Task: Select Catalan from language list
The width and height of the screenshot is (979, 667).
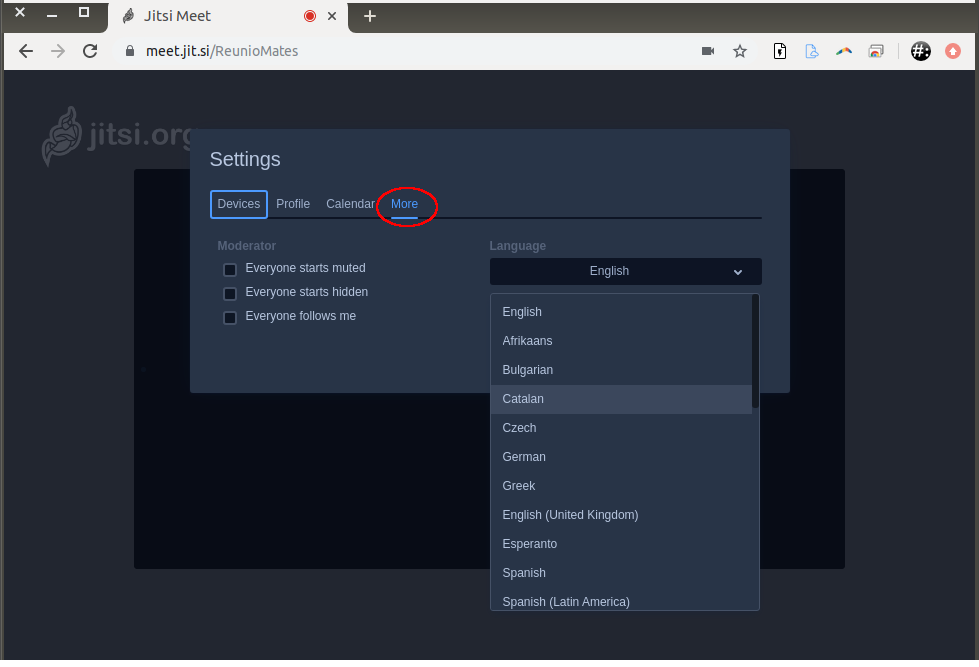Action: (523, 399)
